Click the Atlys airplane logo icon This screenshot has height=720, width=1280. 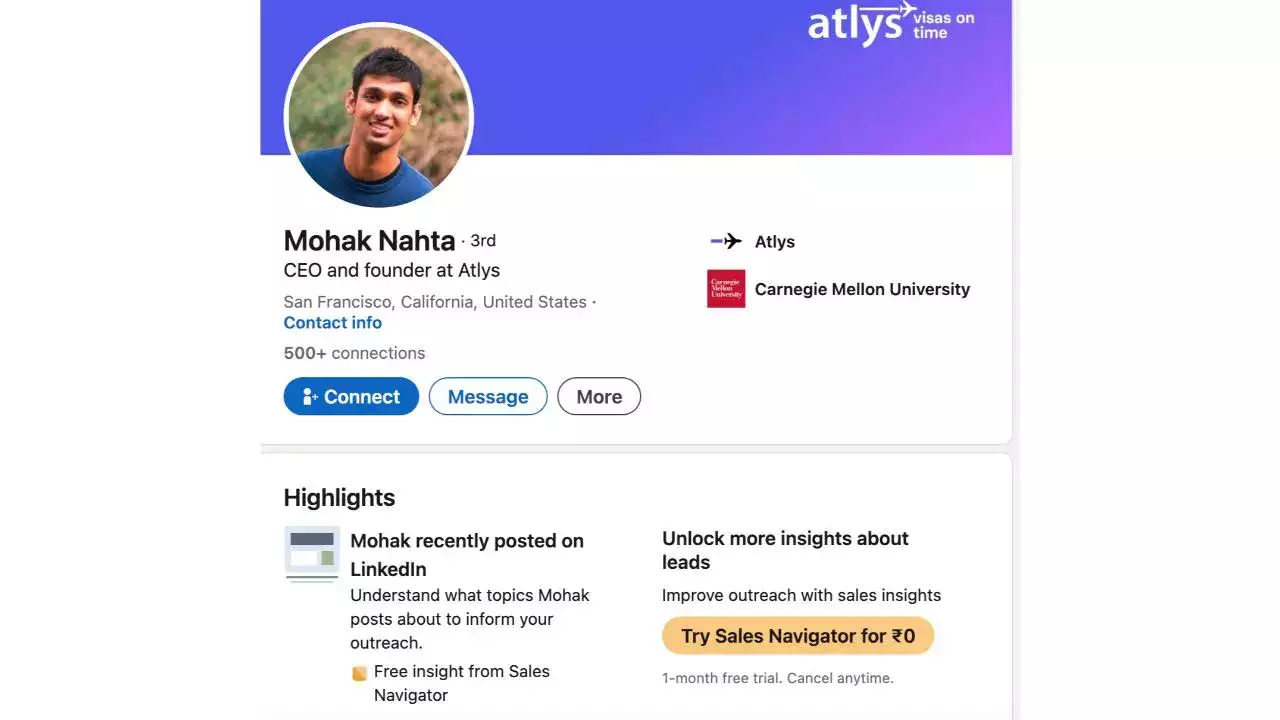click(726, 241)
